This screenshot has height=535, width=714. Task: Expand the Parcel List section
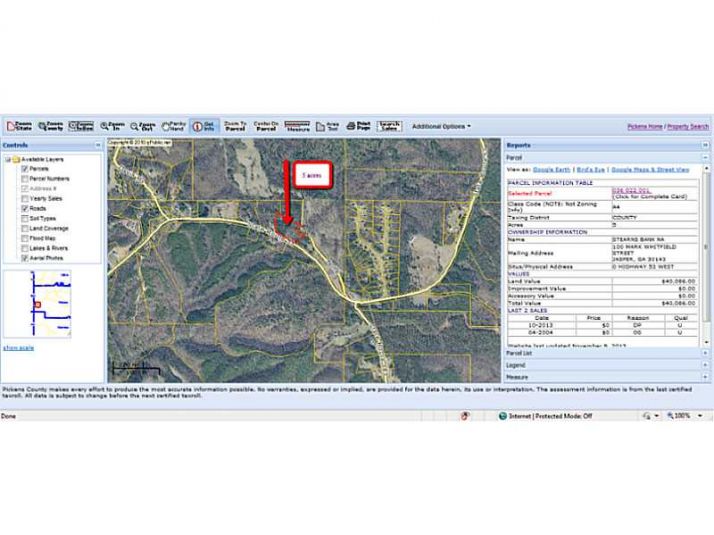705,353
